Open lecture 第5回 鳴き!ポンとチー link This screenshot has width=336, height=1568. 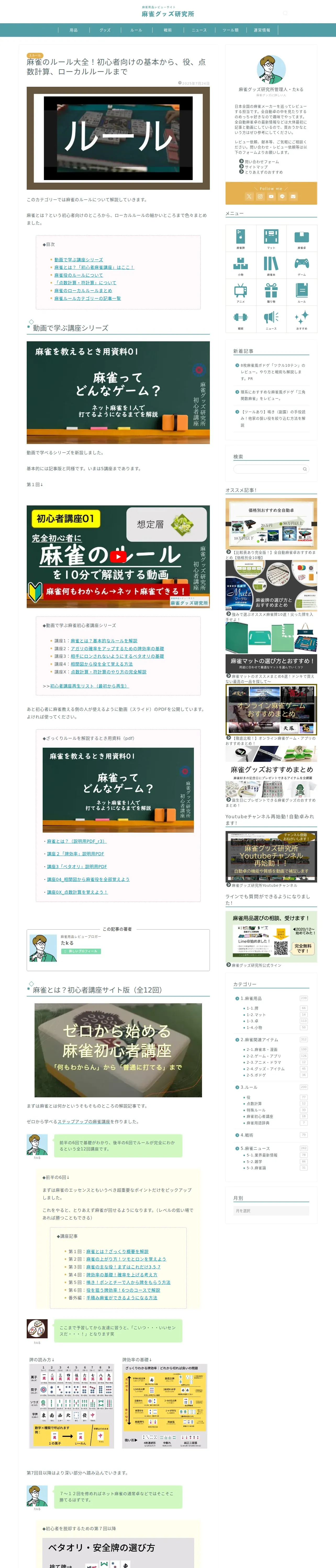pos(128,1283)
